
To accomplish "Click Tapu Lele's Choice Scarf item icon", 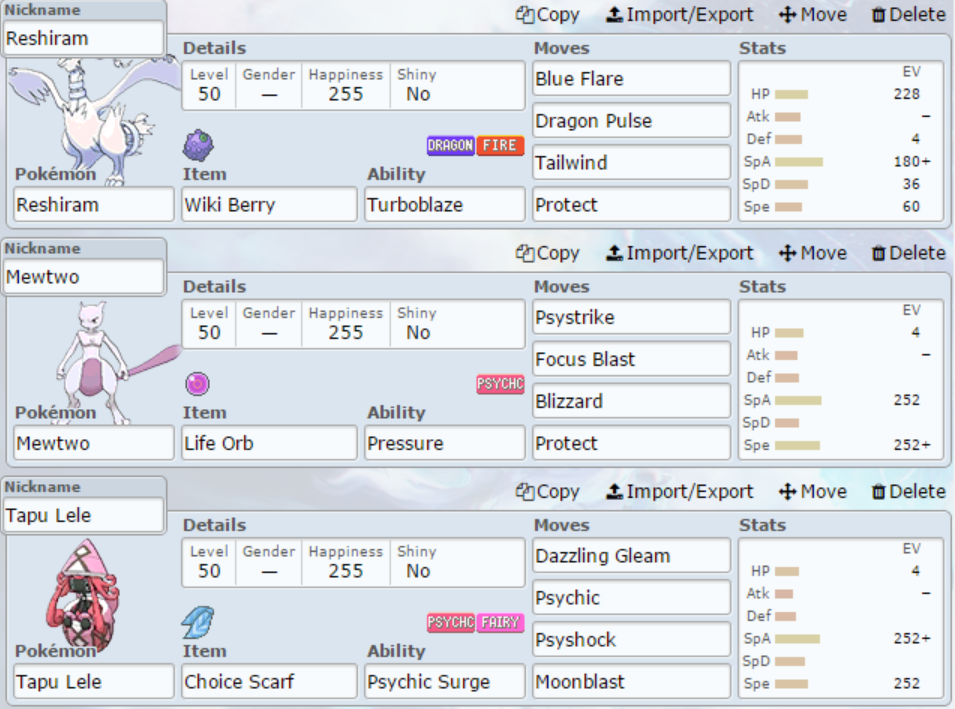I will [x=198, y=622].
